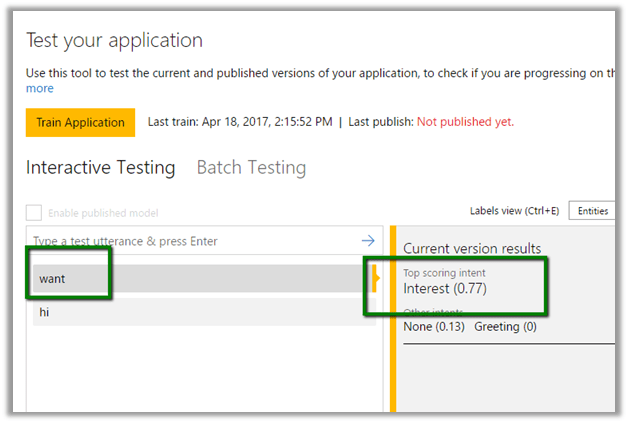Click the "Not published yet." status text
Screen dimensions: 628x423
click(x=465, y=122)
